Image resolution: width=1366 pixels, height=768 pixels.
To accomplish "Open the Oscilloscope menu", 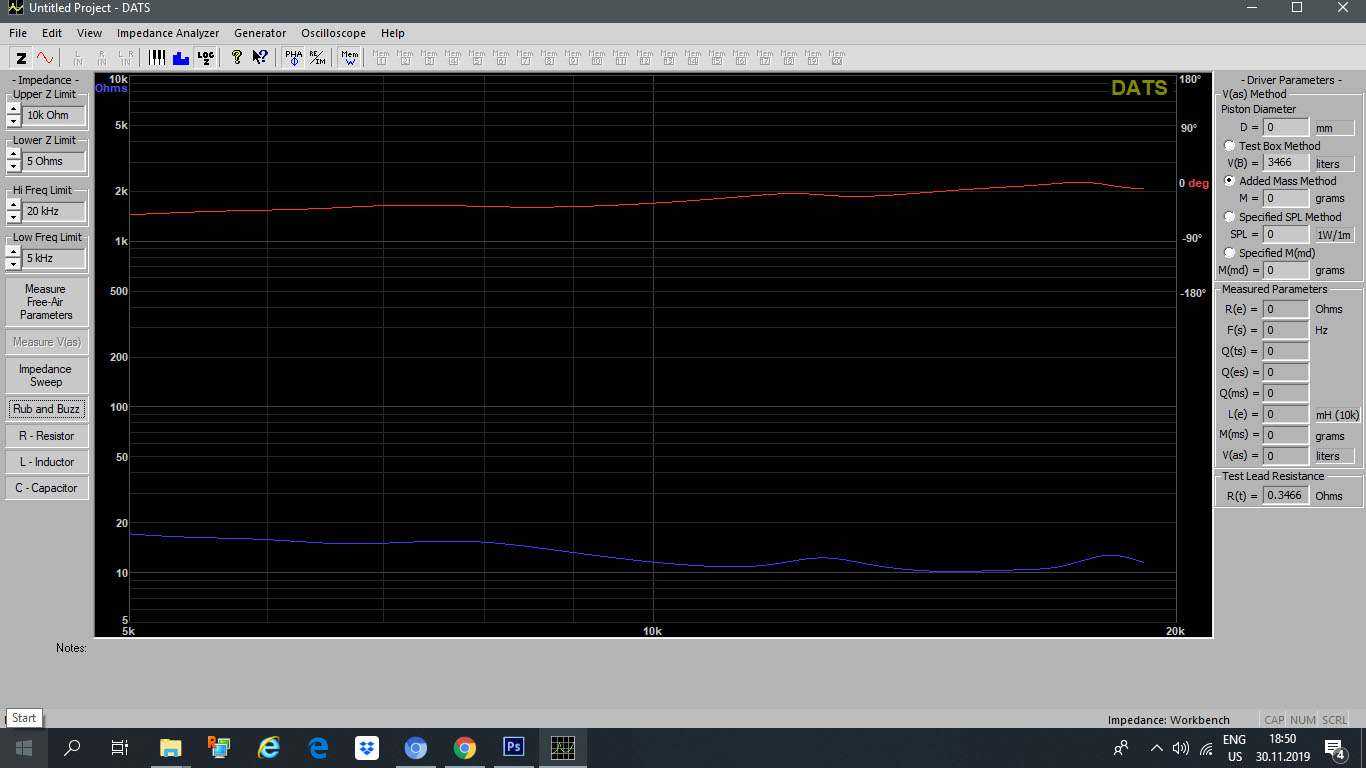I will (x=333, y=33).
